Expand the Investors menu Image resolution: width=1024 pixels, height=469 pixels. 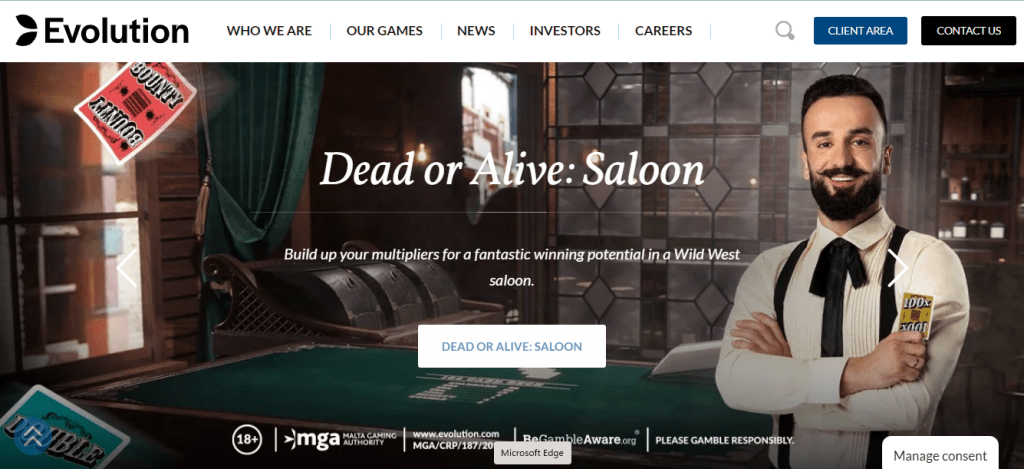point(565,31)
